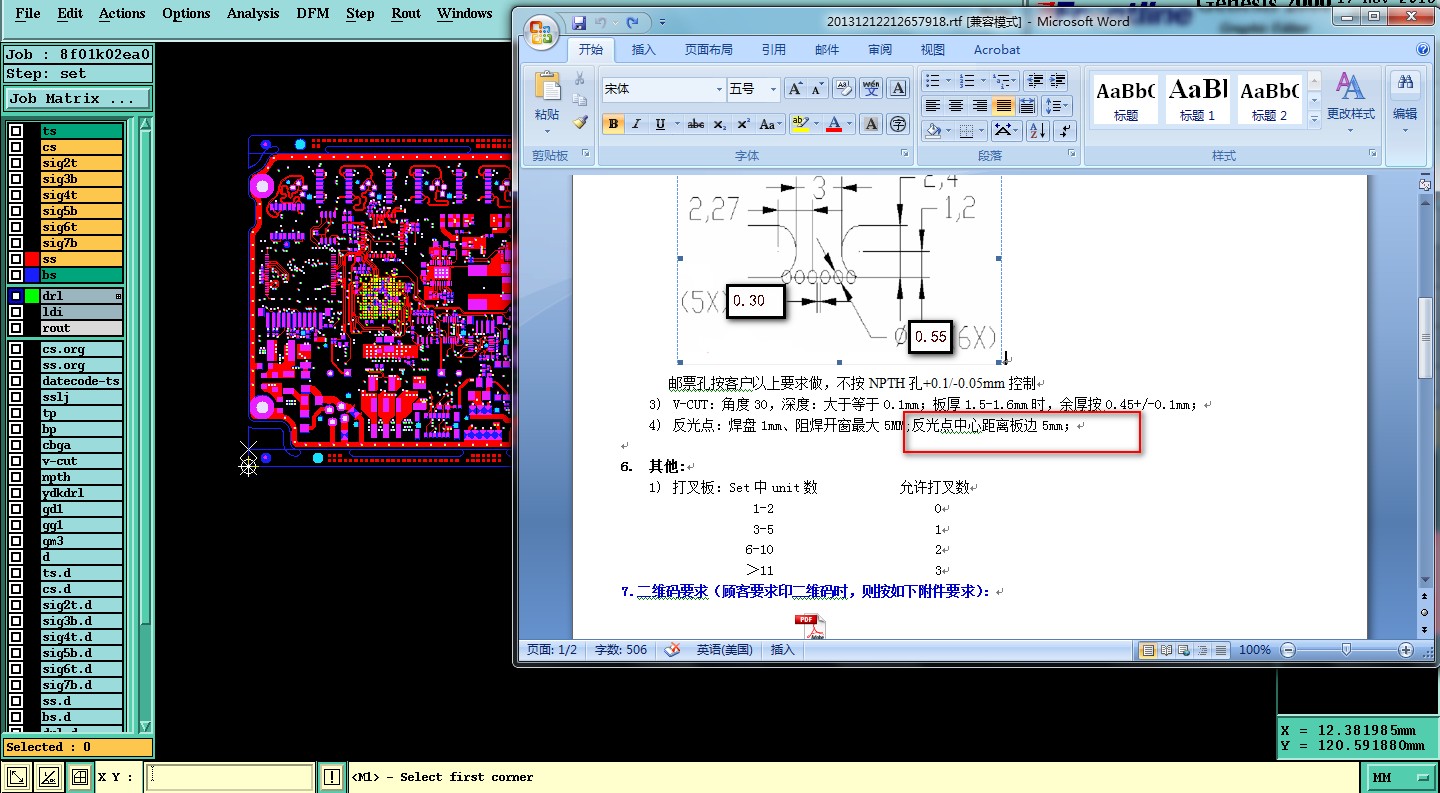Apply strikethrough formatting
Screen dimensions: 1440x793
(696, 124)
